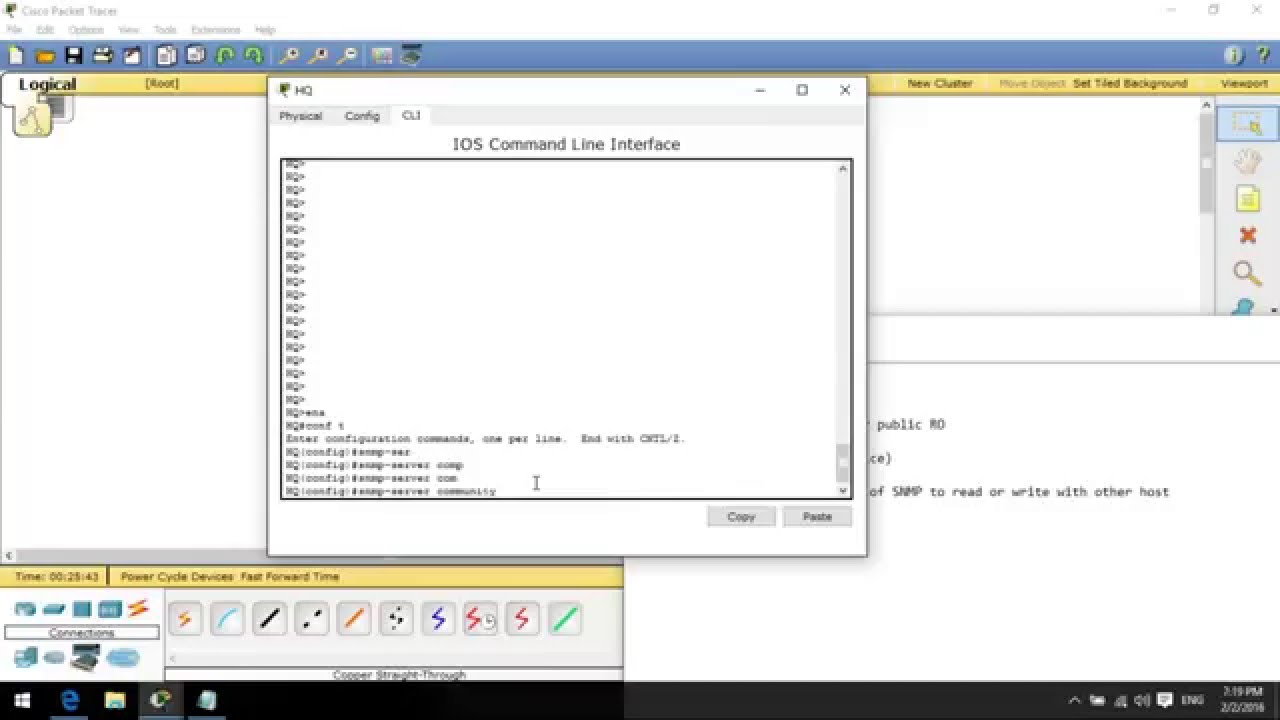The height and width of the screenshot is (720, 1280).
Task: Print using the printer toolbar icon
Action: pyautogui.click(x=102, y=56)
